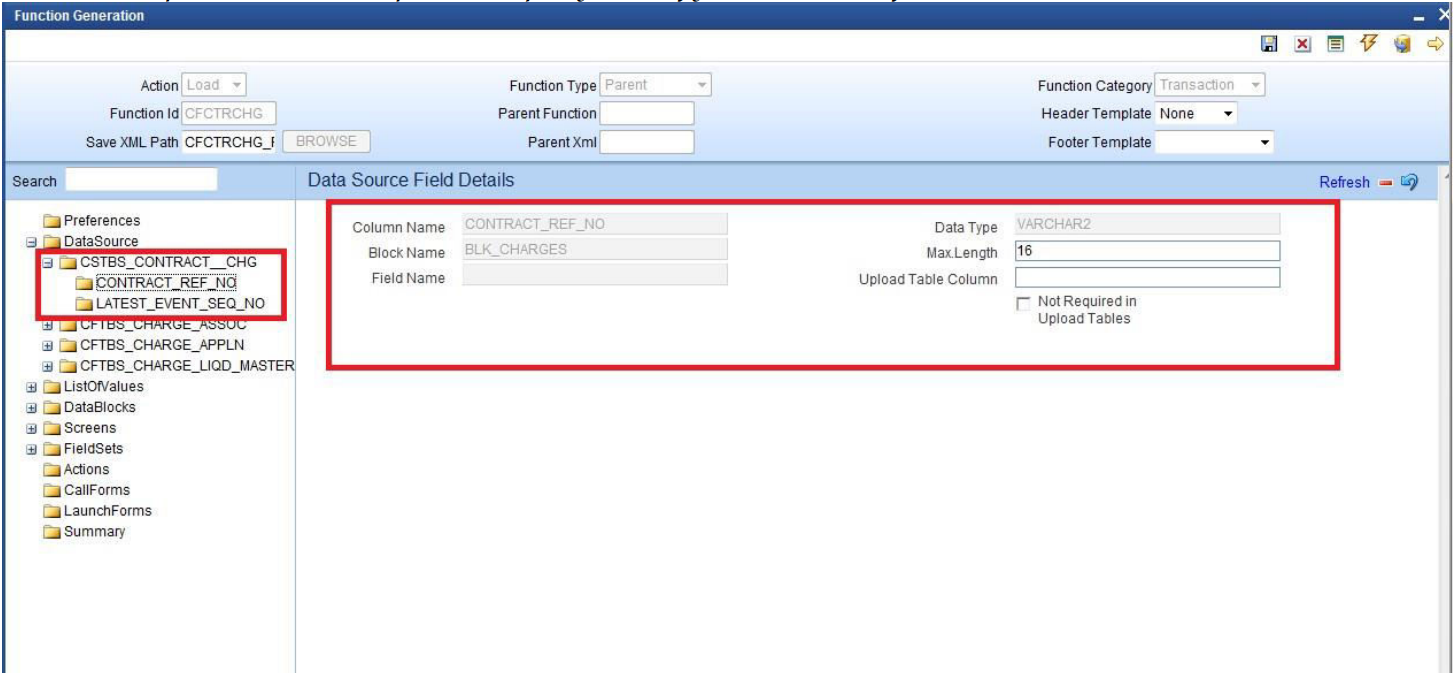
Task: Click the floppy disk Save icon
Action: click(x=1268, y=44)
